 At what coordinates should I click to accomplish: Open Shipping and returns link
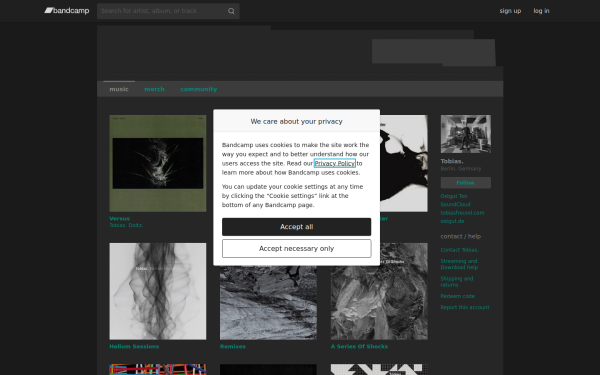point(457,282)
